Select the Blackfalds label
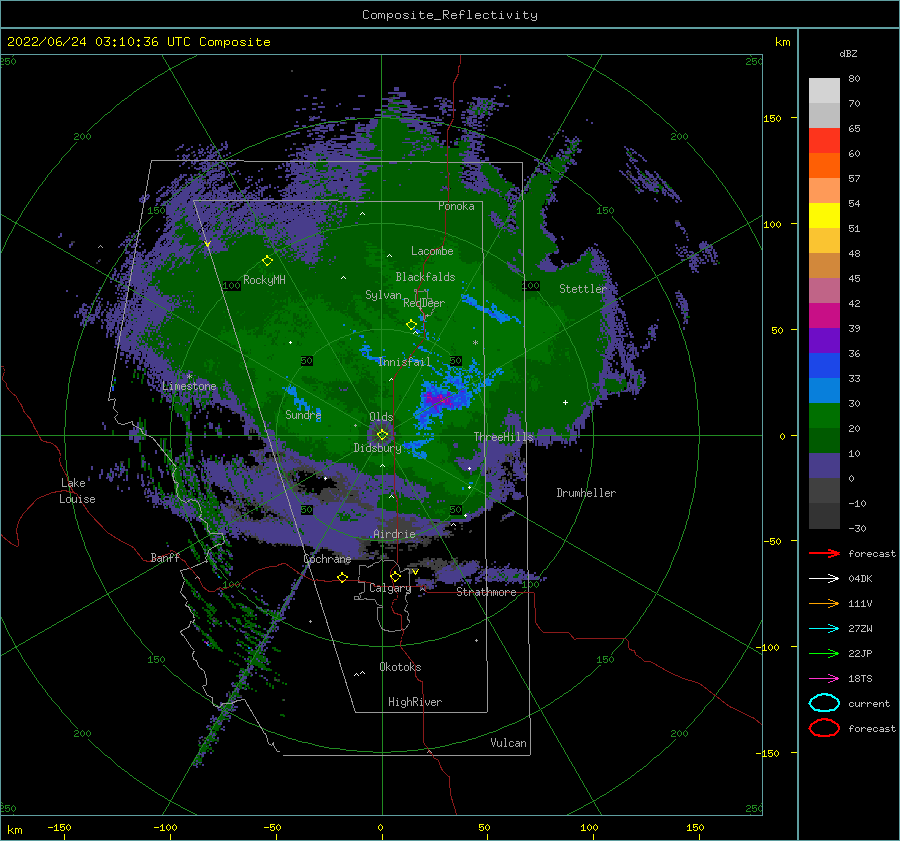Screen dimensions: 900x841 425,277
